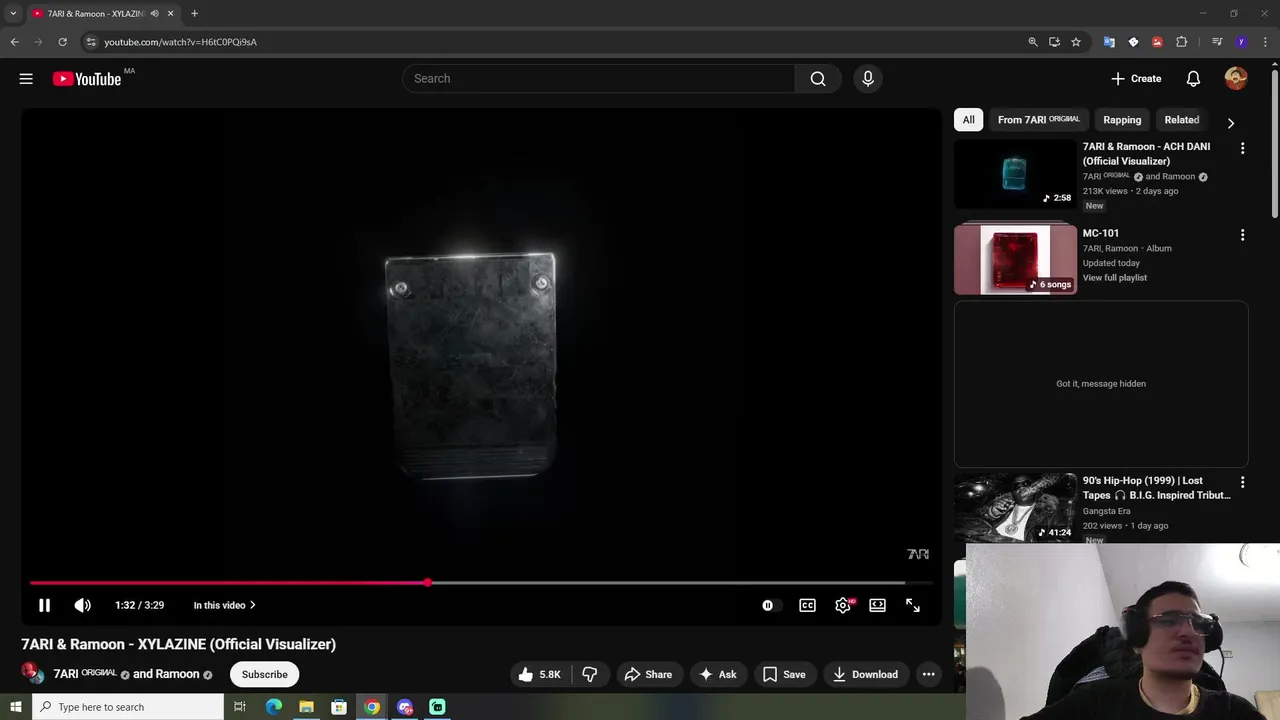Open the Google Translate extension
1280x720 pixels.
(1109, 42)
